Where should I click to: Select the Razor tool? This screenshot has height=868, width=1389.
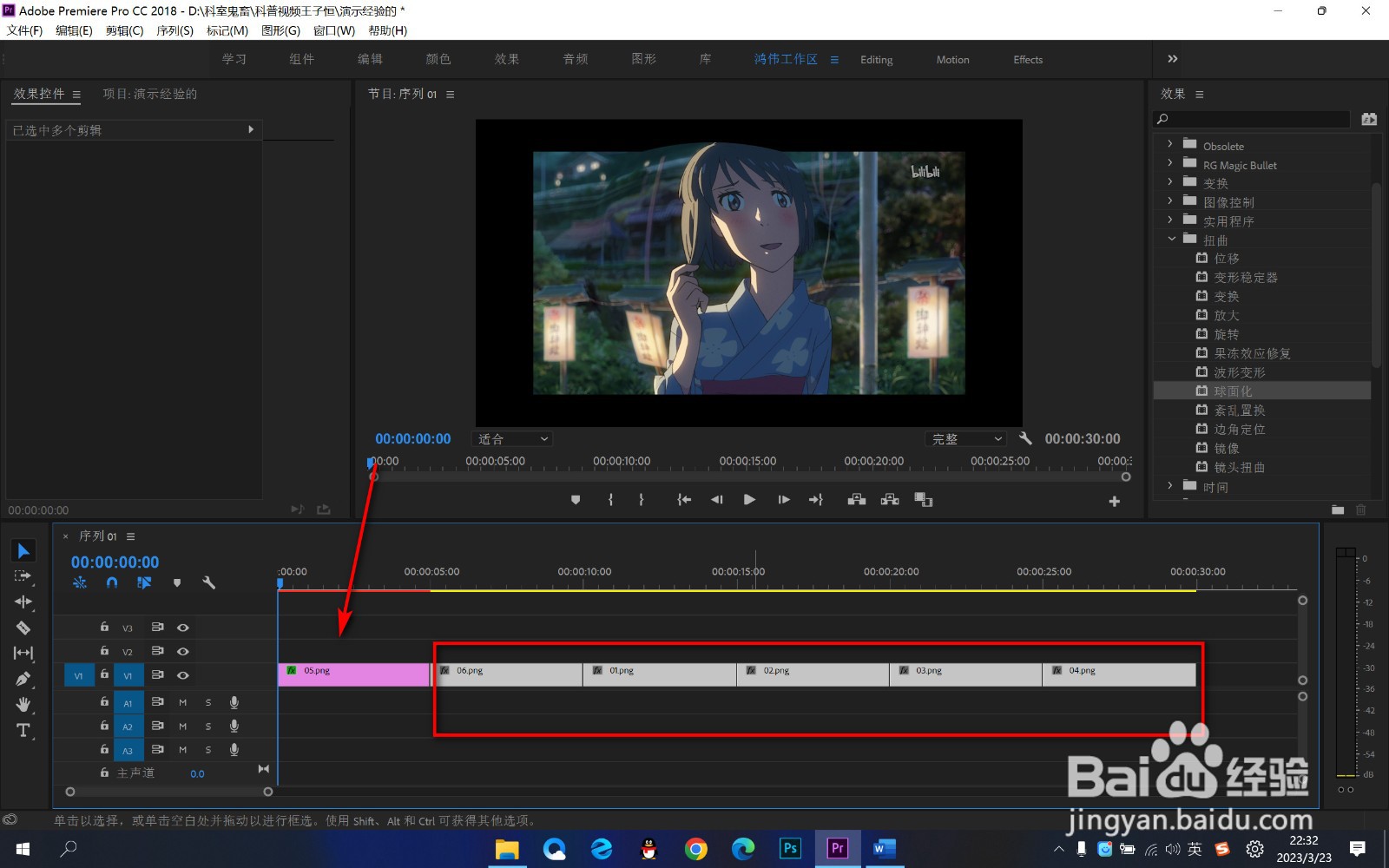[23, 628]
